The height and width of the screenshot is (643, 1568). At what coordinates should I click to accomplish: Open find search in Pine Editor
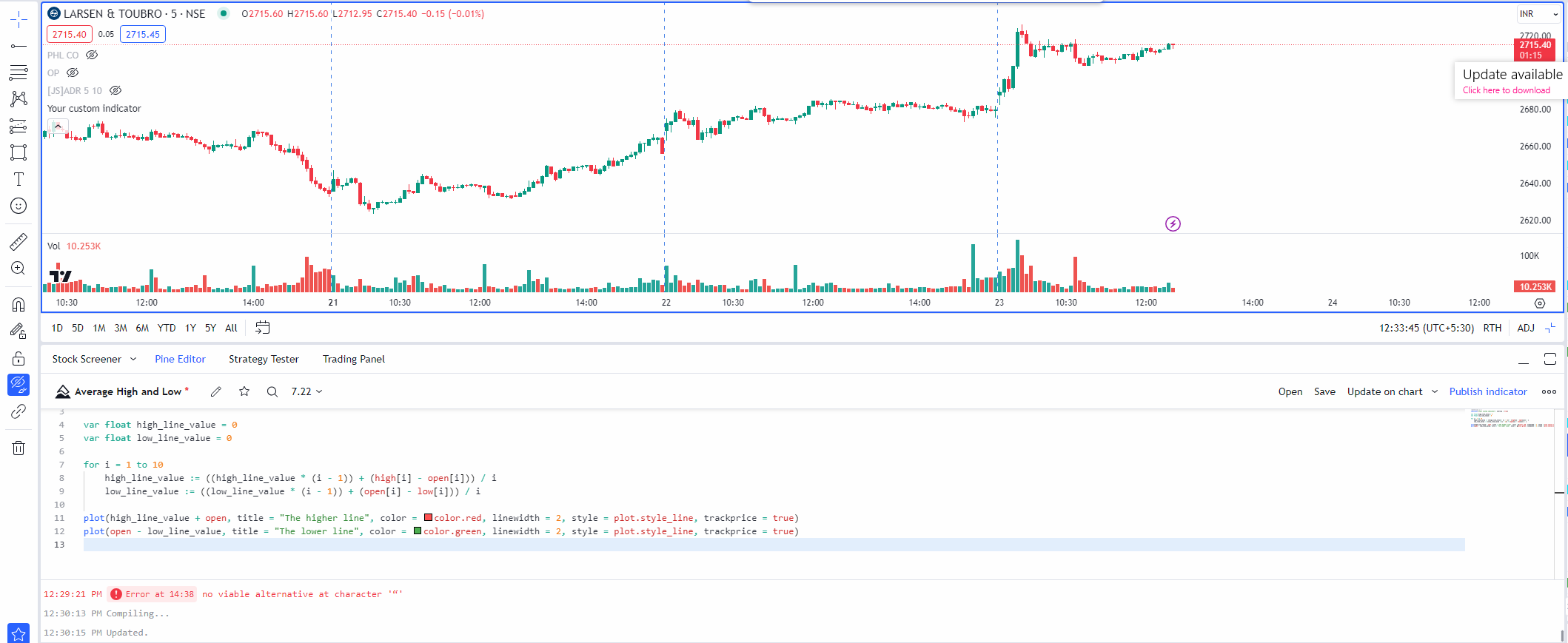(272, 391)
